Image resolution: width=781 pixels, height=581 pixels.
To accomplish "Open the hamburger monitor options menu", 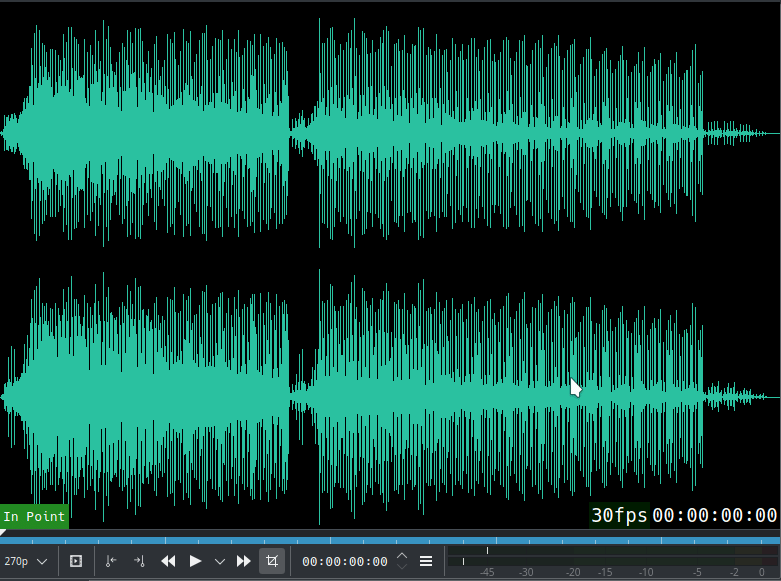I will coord(426,562).
